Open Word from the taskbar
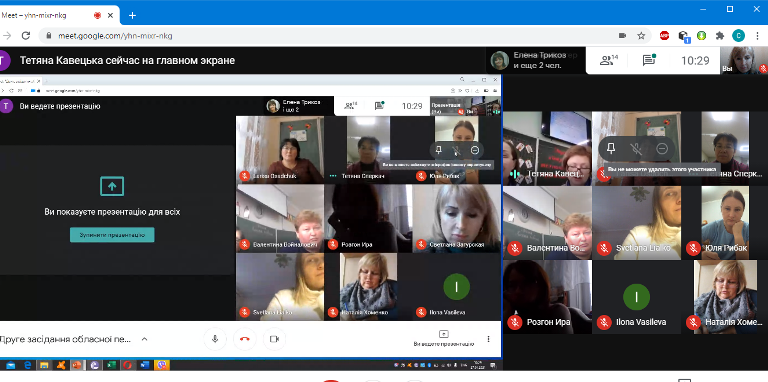 point(144,365)
